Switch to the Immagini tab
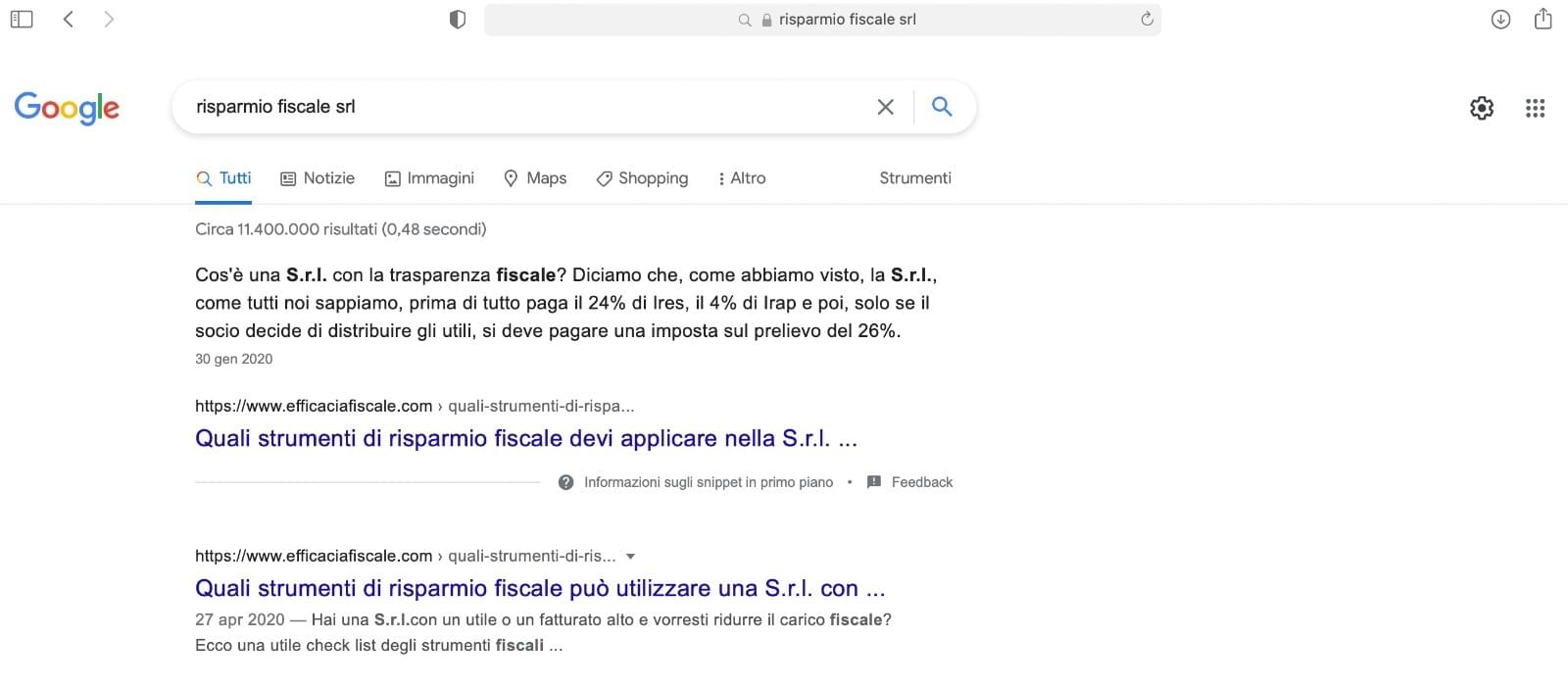 click(x=429, y=178)
